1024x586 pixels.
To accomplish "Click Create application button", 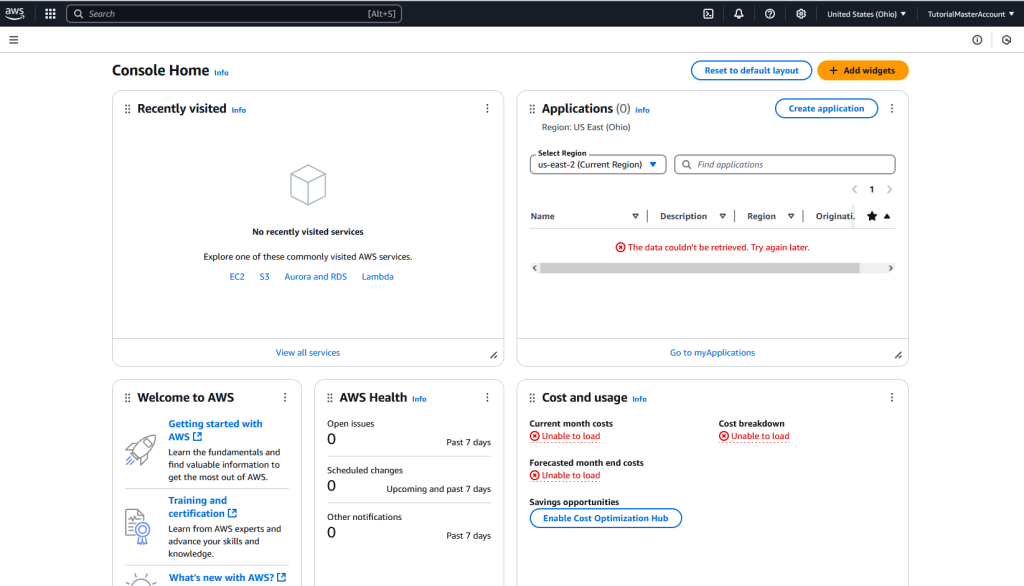I will pyautogui.click(x=826, y=108).
